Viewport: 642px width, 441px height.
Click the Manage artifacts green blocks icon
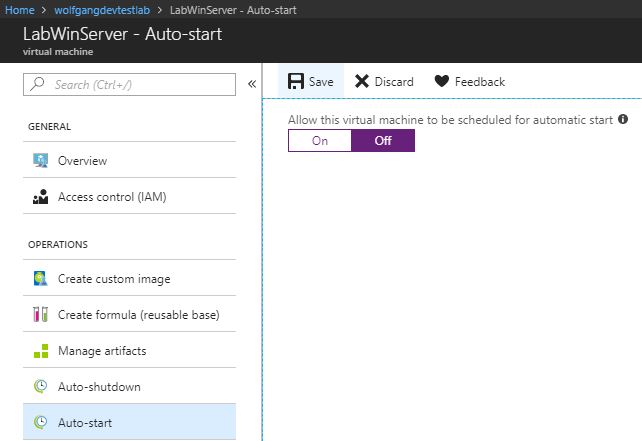(x=41, y=351)
